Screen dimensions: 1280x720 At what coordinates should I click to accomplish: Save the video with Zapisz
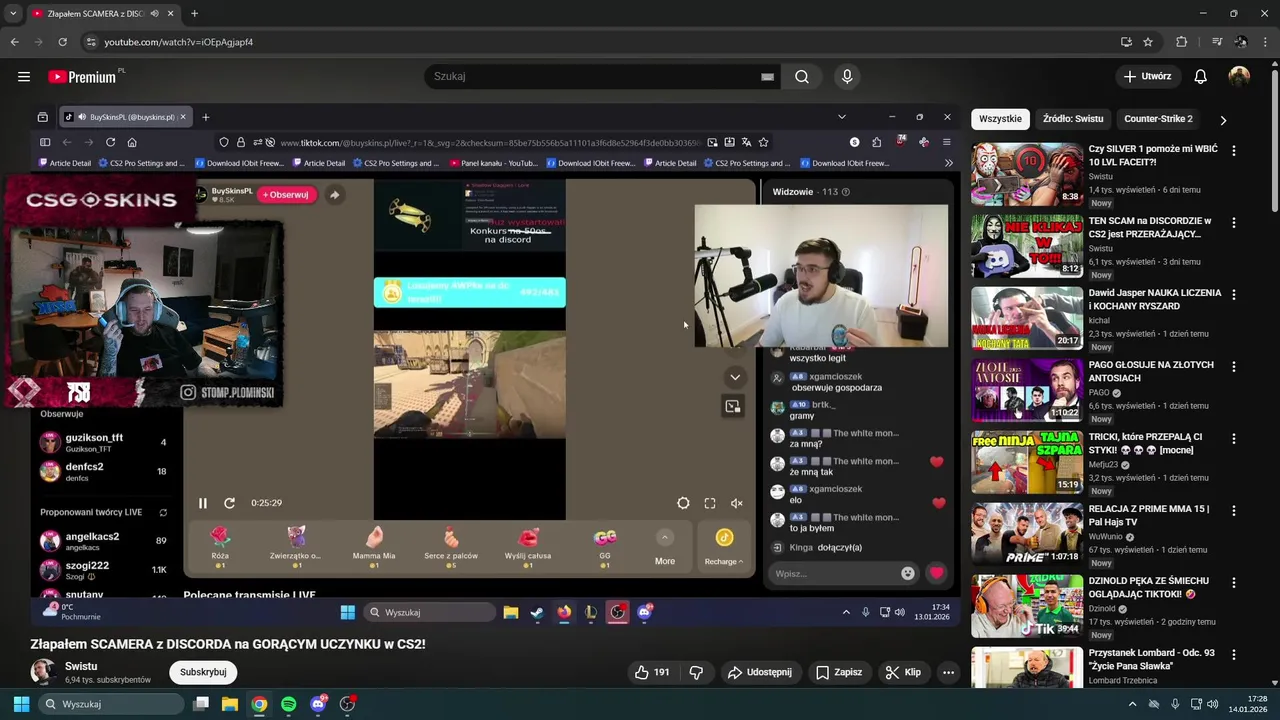[838, 672]
